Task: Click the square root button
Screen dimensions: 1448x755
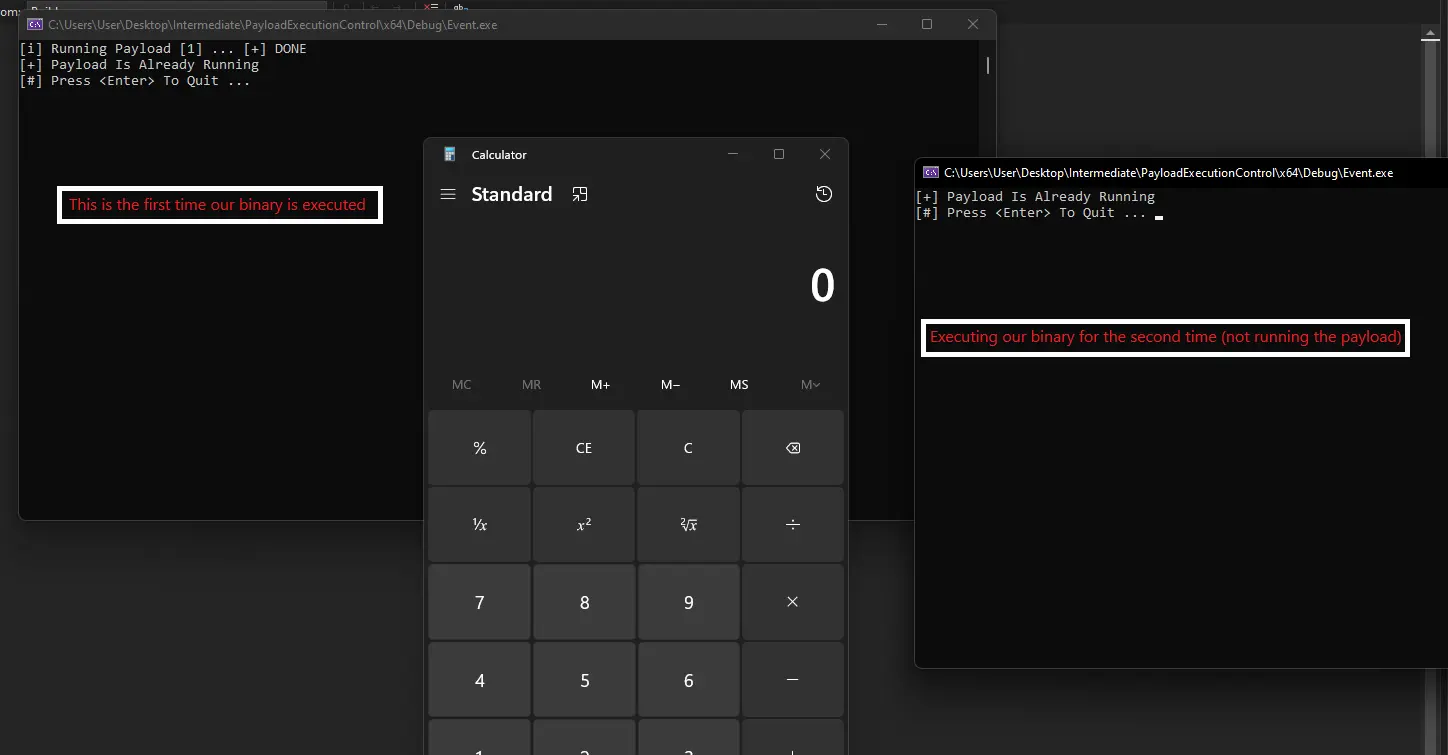Action: [688, 524]
